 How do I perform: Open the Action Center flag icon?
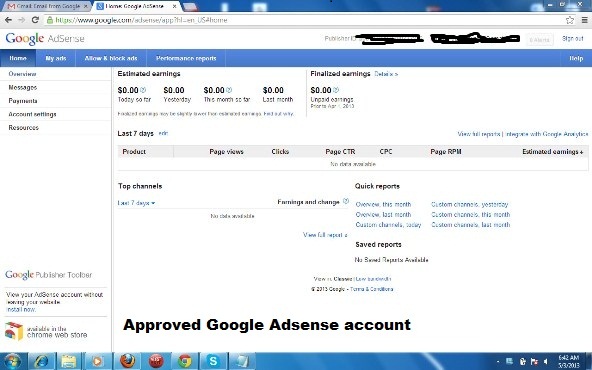coord(534,361)
